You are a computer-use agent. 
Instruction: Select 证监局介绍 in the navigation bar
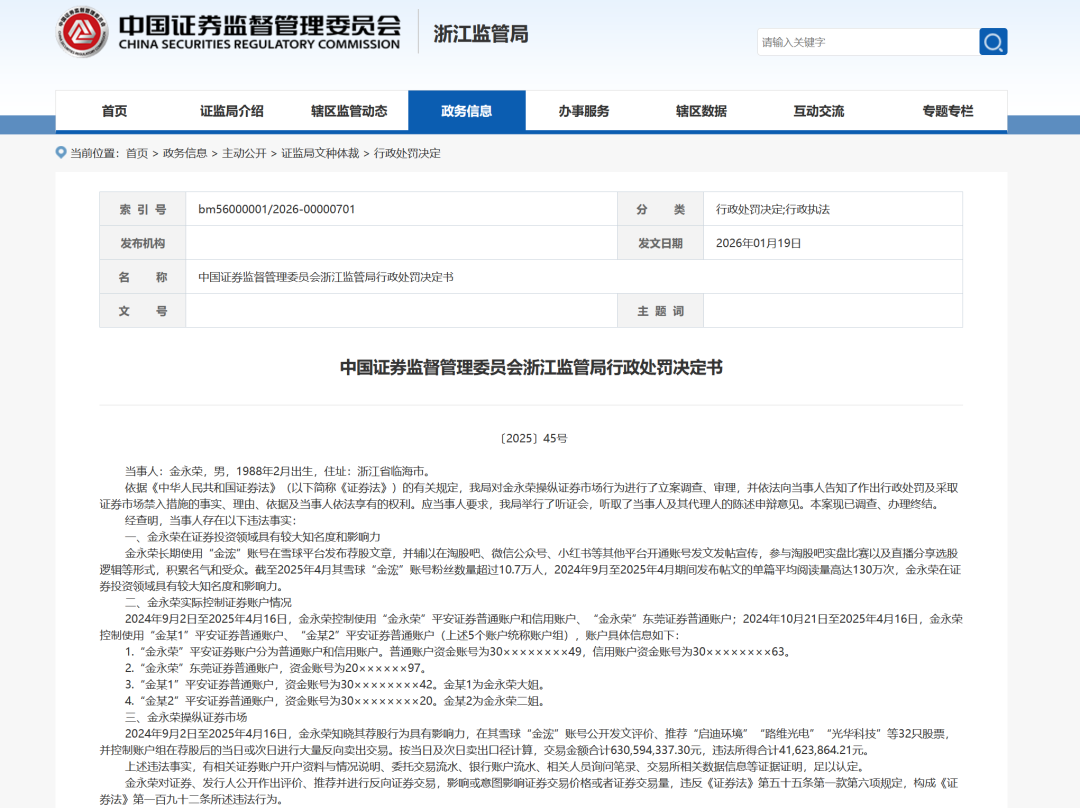(x=231, y=111)
